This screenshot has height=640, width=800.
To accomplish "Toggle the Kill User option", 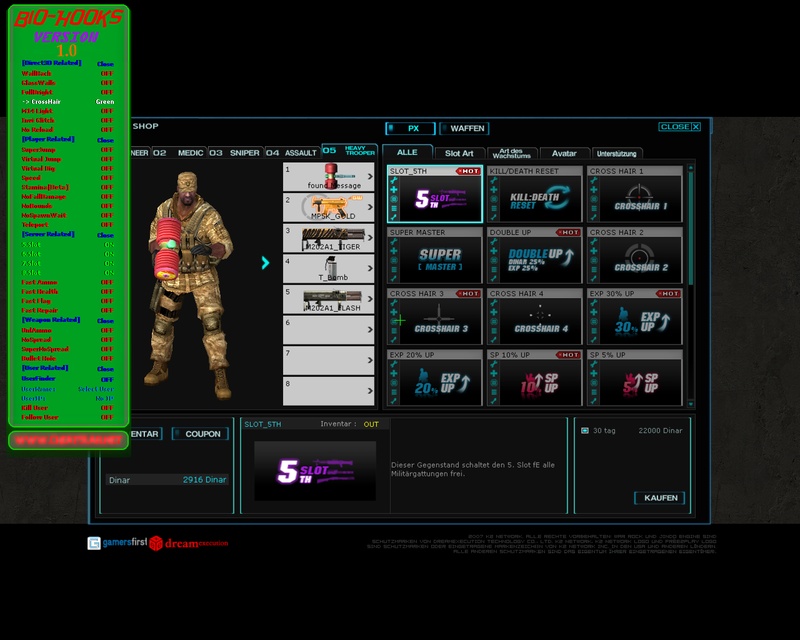I will coord(67,408).
